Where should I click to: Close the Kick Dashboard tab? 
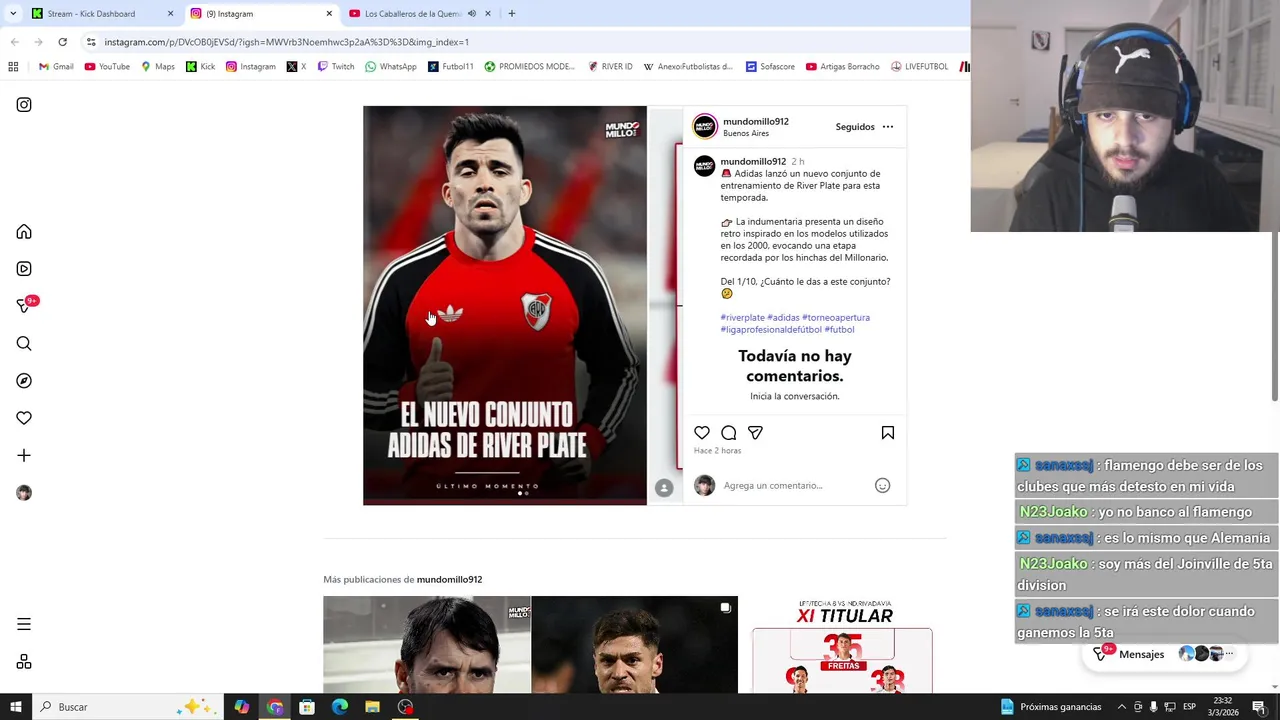170,14
